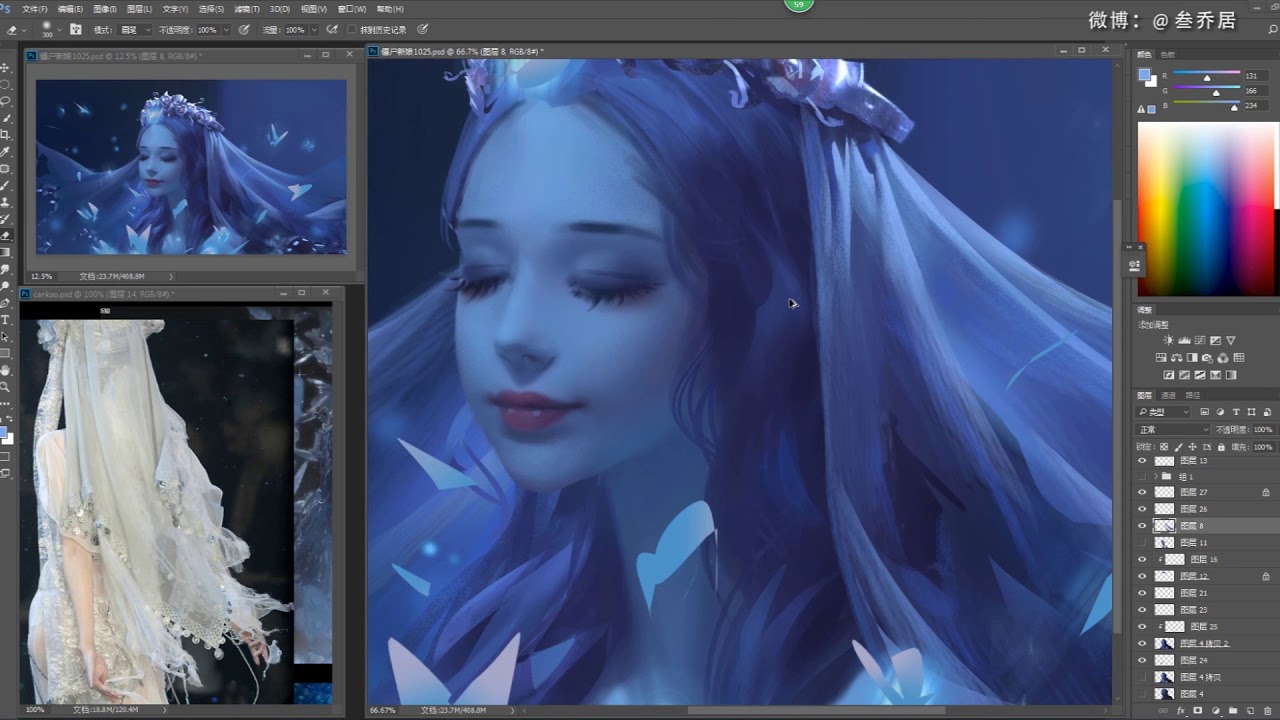Lock all icon in Layers panel
Image resolution: width=1280 pixels, height=720 pixels.
pyautogui.click(x=1221, y=447)
